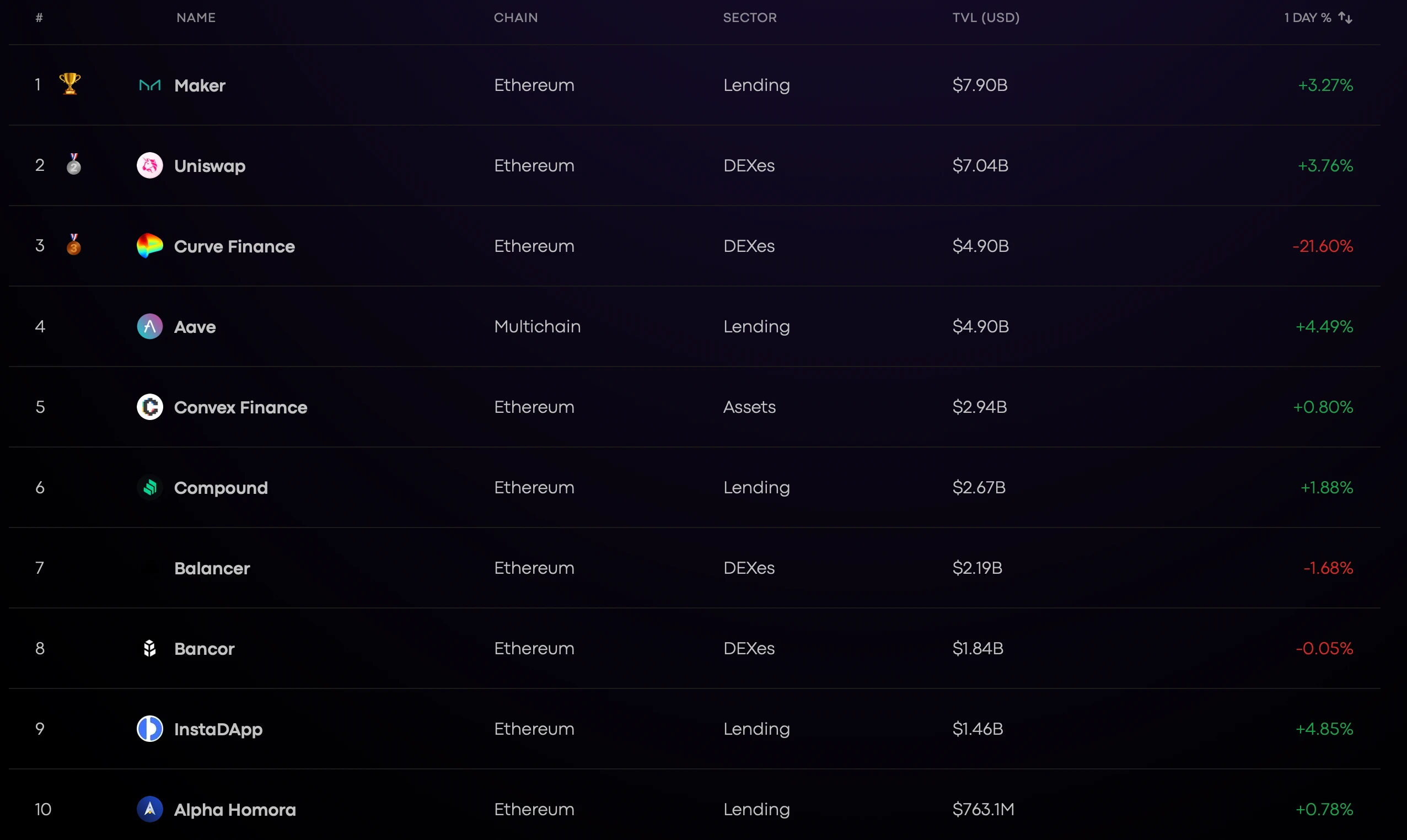Screen dimensions: 1407x840
Task: Click the silver medal icon
Action: (x=74, y=164)
